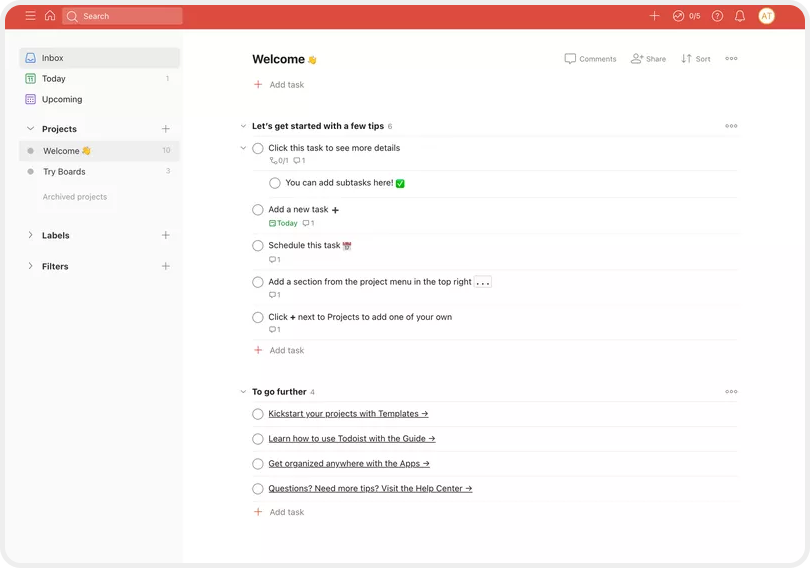Collapse the Projects section chevron
The width and height of the screenshot is (810, 568).
tap(30, 129)
